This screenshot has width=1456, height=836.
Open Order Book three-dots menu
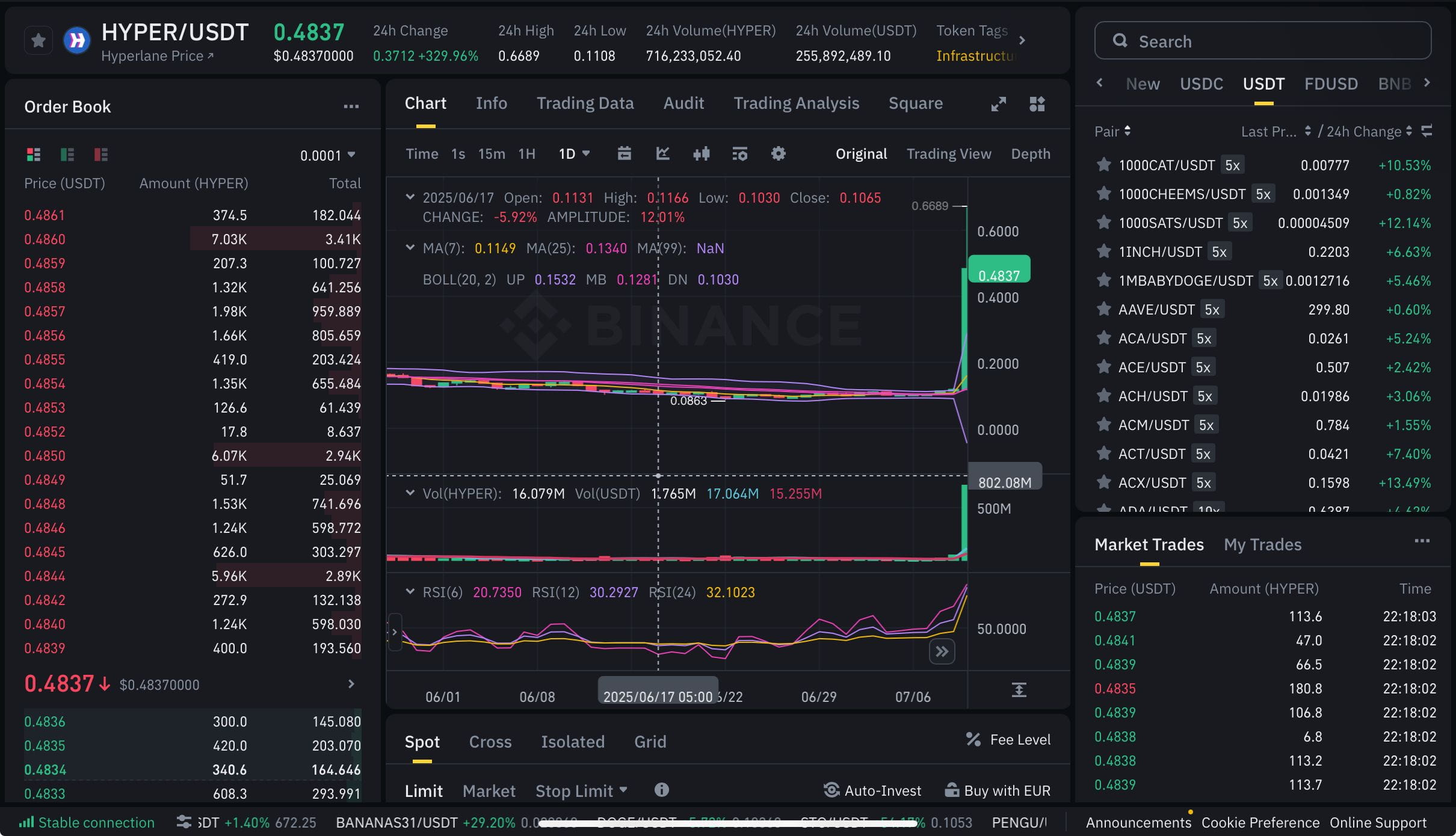pyautogui.click(x=351, y=107)
